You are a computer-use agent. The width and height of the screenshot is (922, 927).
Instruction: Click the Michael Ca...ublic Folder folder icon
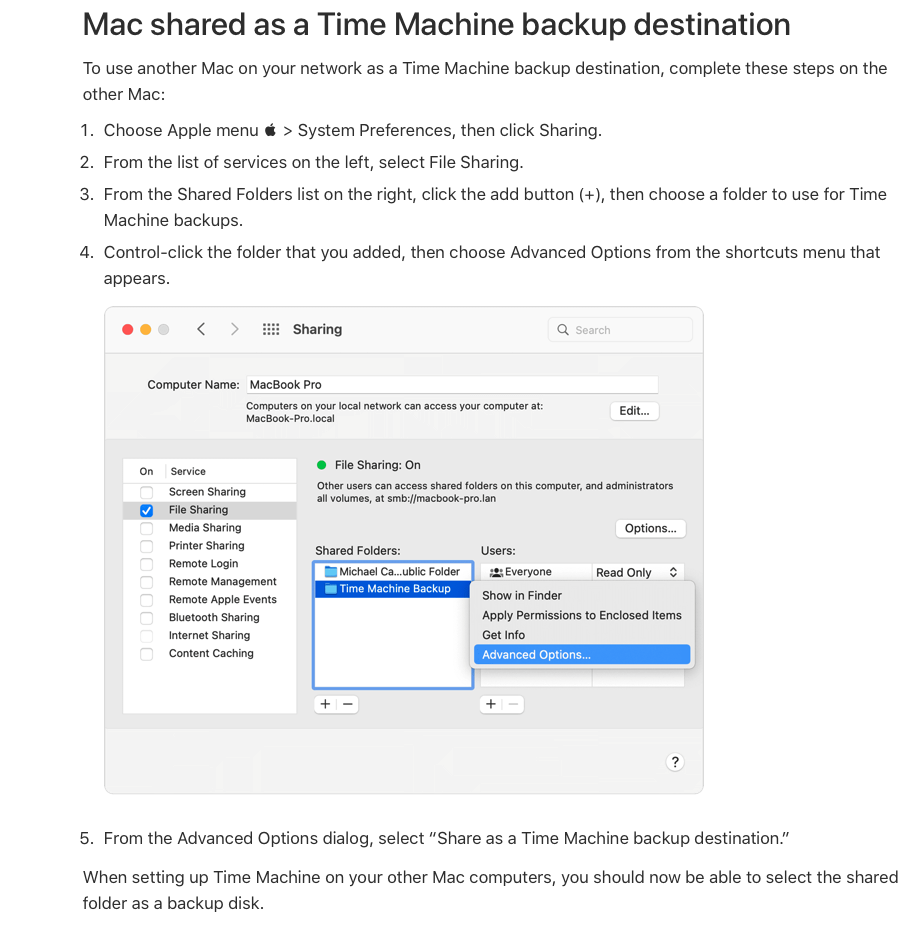coord(331,572)
